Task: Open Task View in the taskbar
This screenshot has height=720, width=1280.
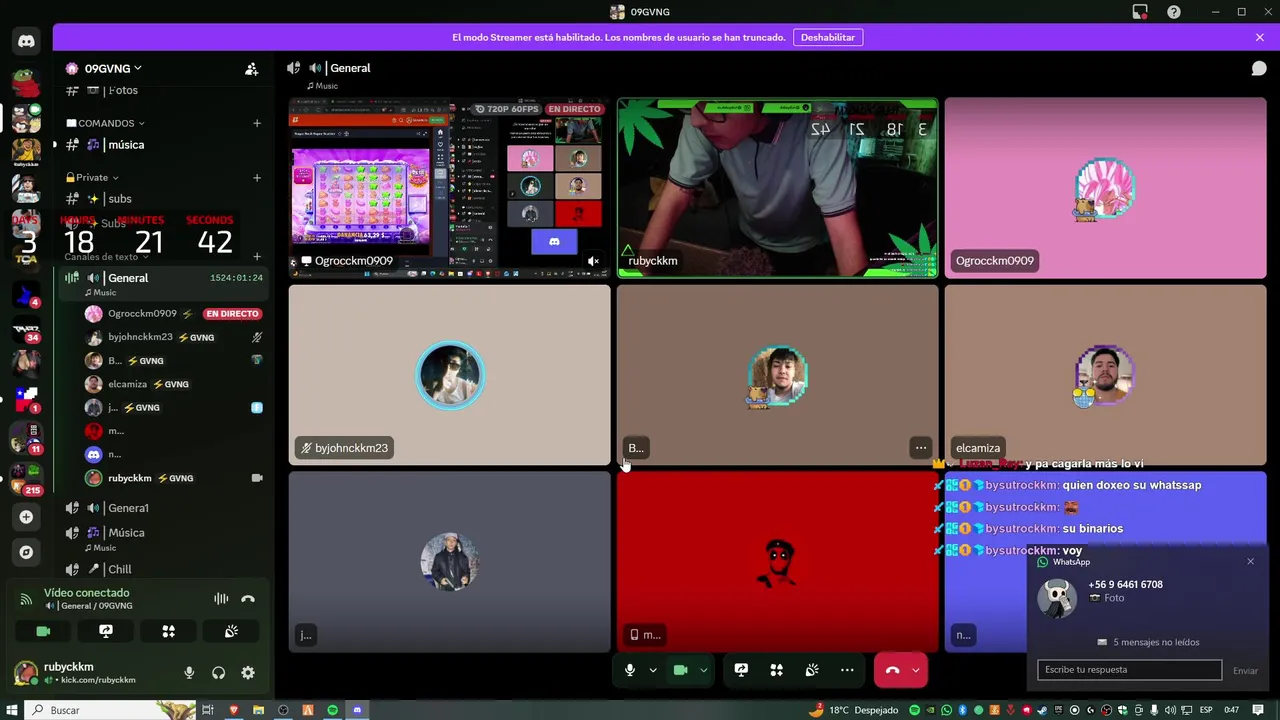Action: point(208,710)
